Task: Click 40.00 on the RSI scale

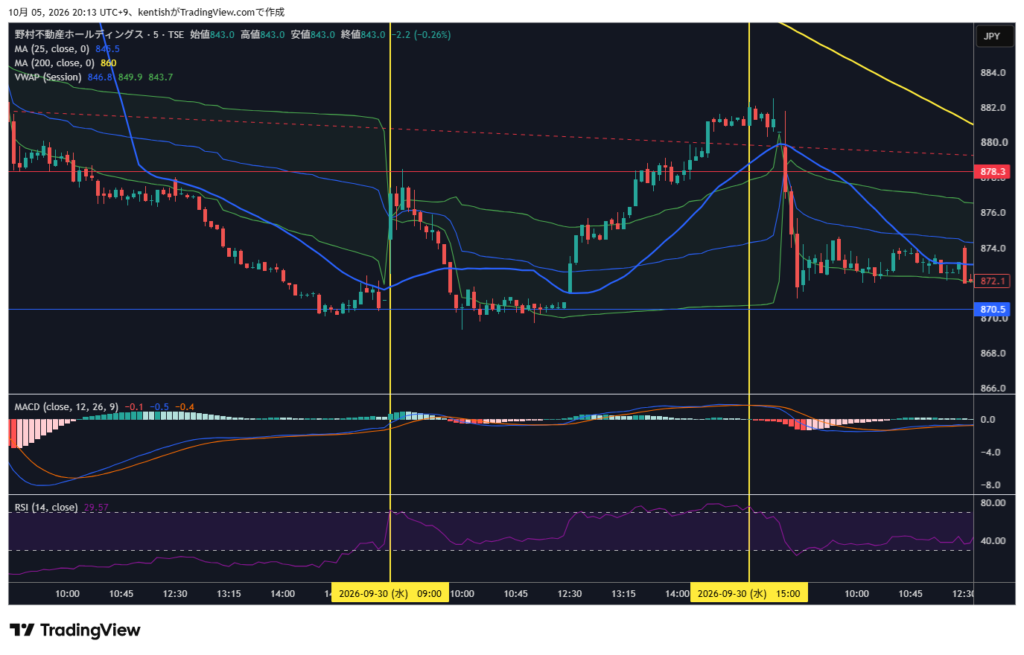Action: 993,541
